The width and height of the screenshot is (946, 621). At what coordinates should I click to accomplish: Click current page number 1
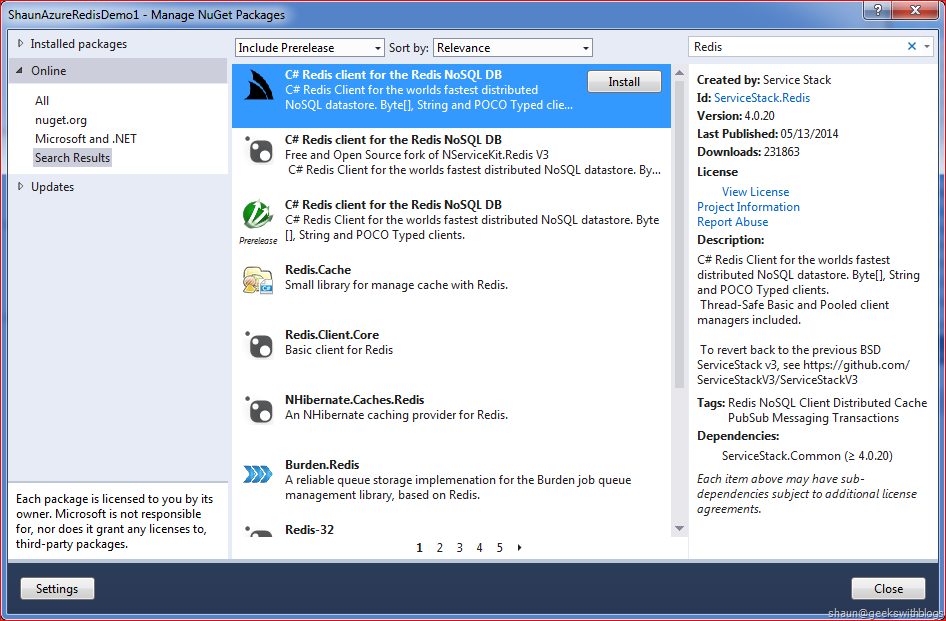[419, 547]
